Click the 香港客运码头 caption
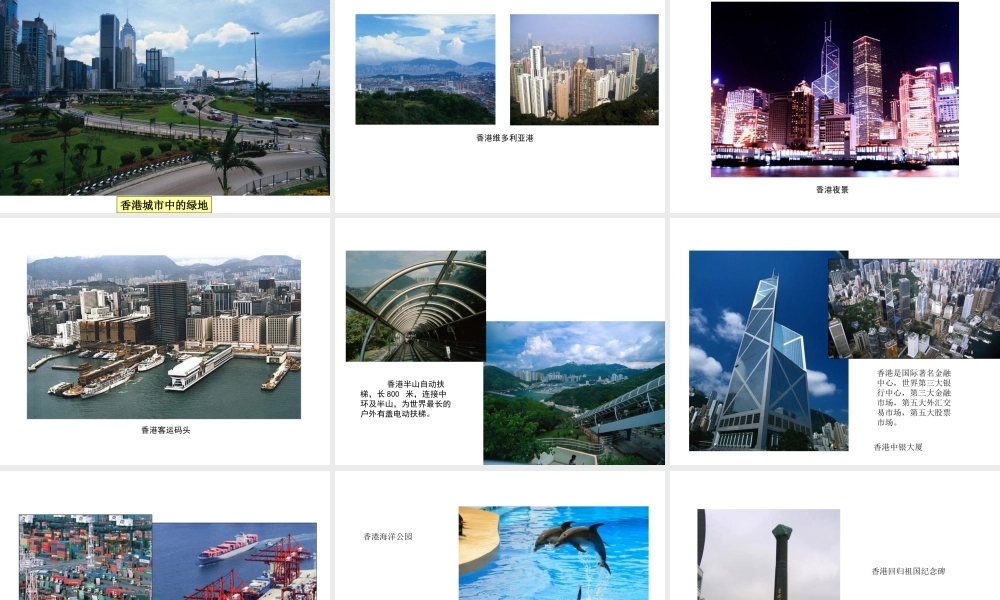The image size is (1000, 600). [x=166, y=430]
